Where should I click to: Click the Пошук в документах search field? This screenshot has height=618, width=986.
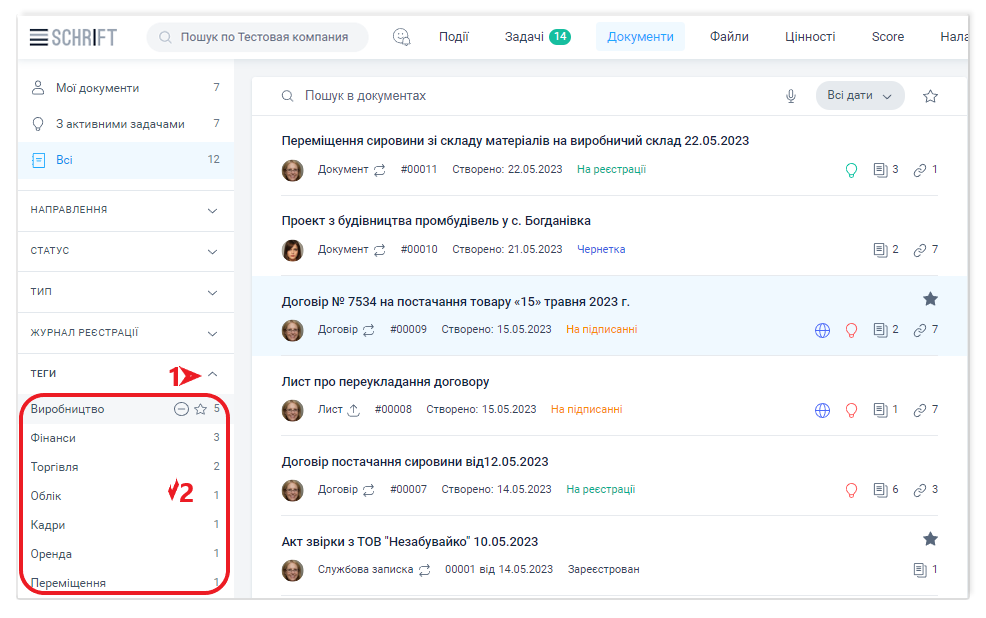500,96
